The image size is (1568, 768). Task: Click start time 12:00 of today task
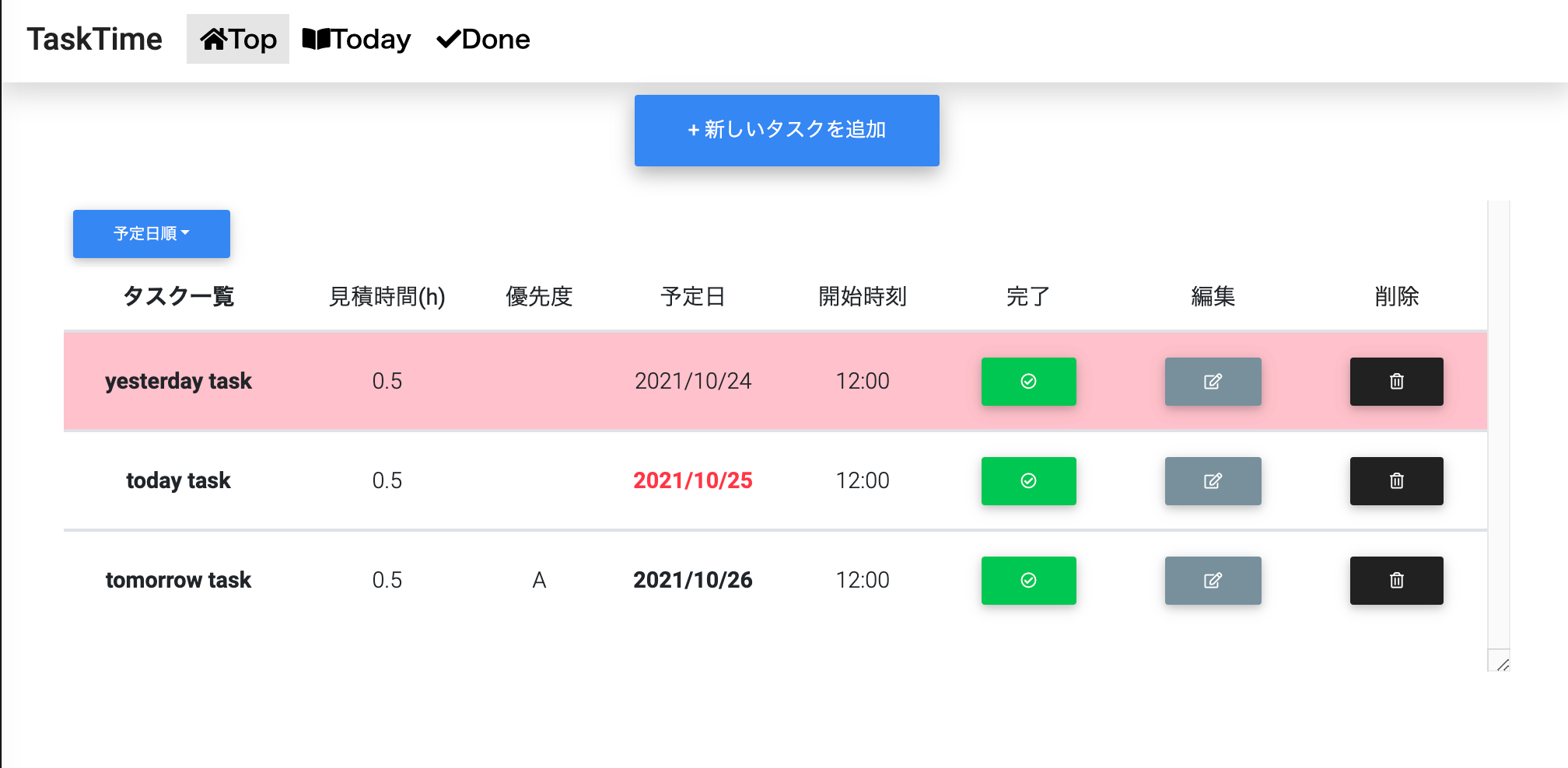point(863,481)
